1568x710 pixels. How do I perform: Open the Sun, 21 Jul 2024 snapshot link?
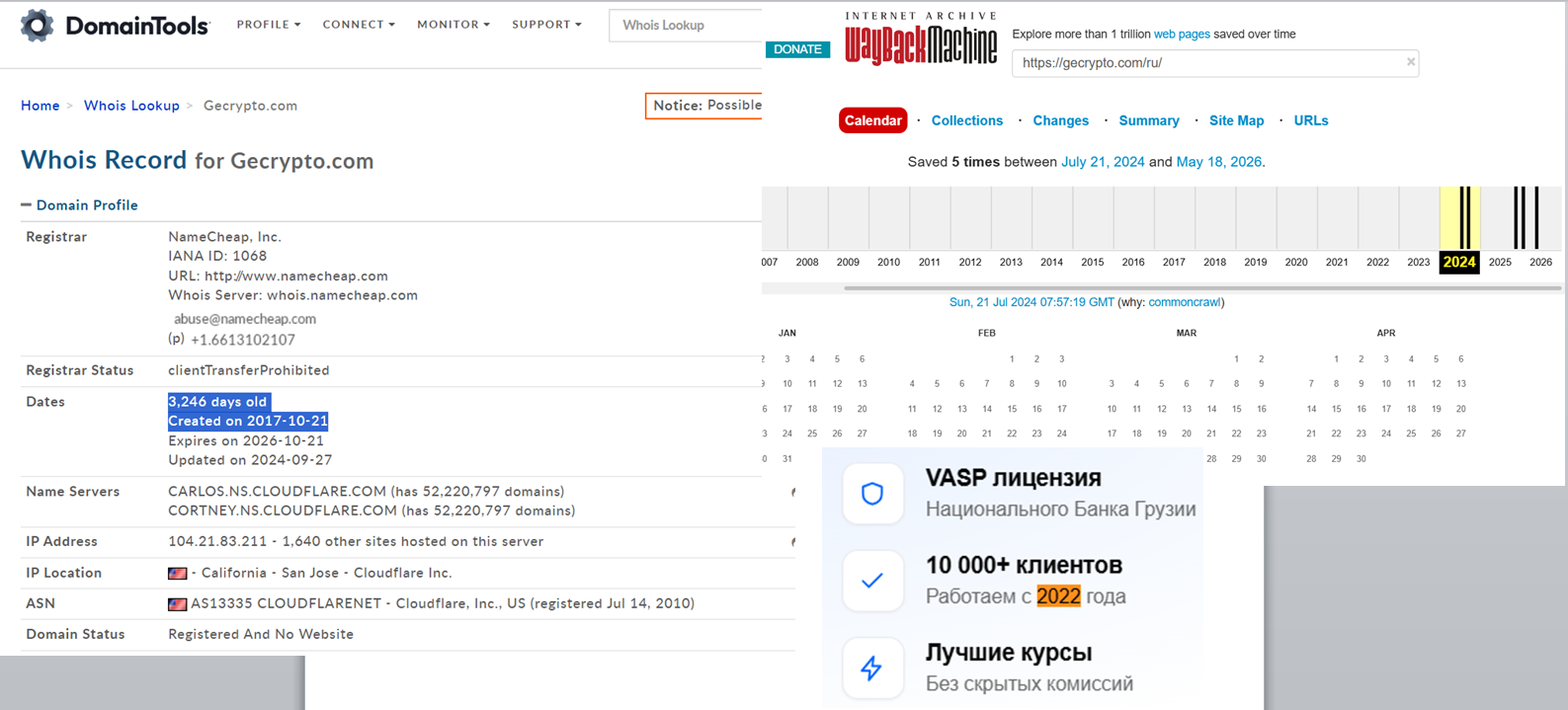(x=1032, y=302)
